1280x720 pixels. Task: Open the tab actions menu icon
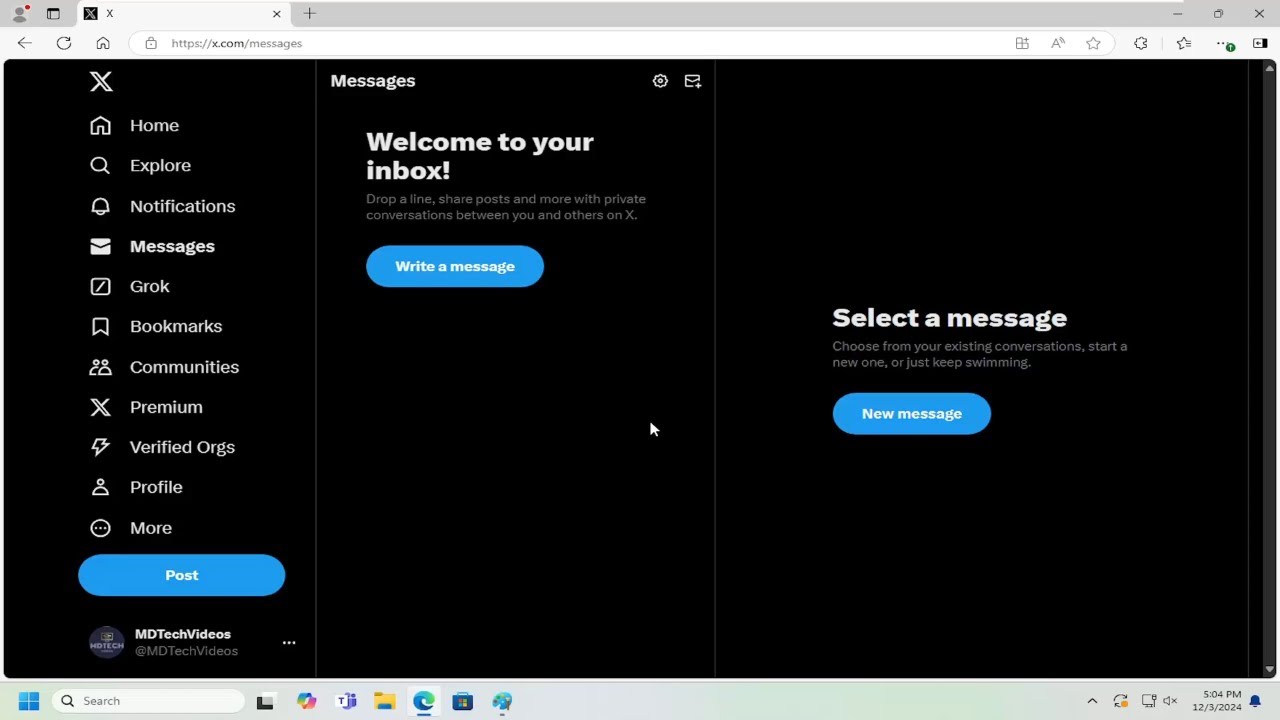click(53, 14)
